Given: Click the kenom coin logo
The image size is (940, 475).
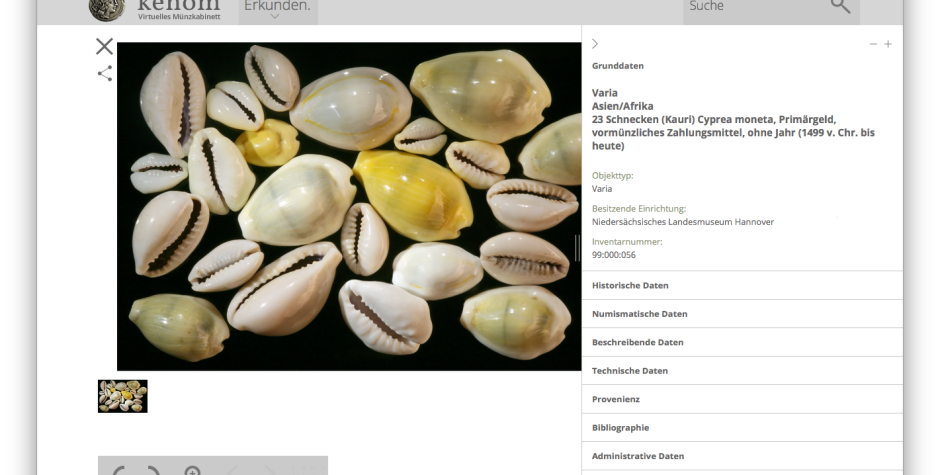Looking at the screenshot, I should pyautogui.click(x=107, y=9).
